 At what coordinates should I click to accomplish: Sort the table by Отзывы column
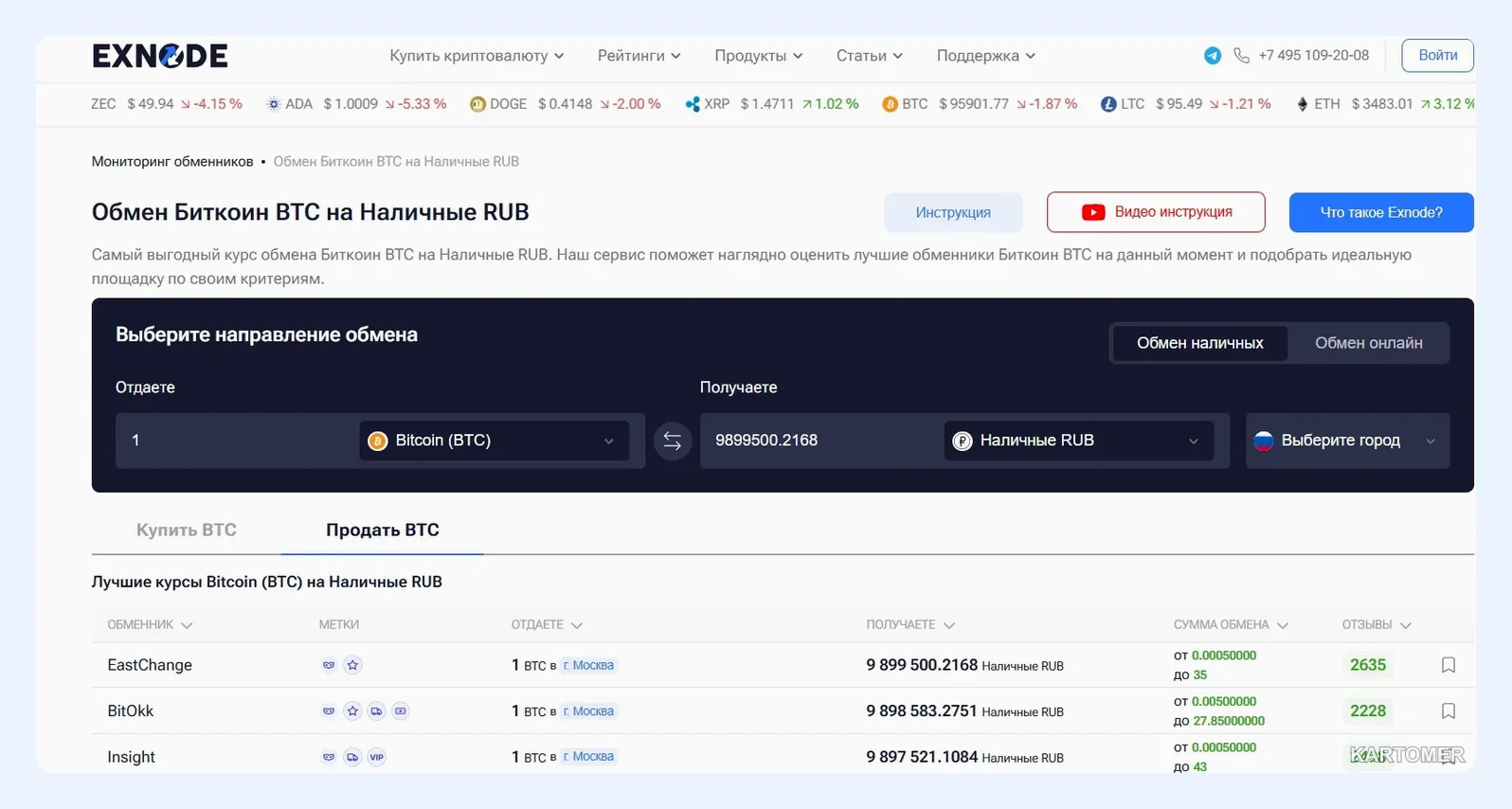1376,625
